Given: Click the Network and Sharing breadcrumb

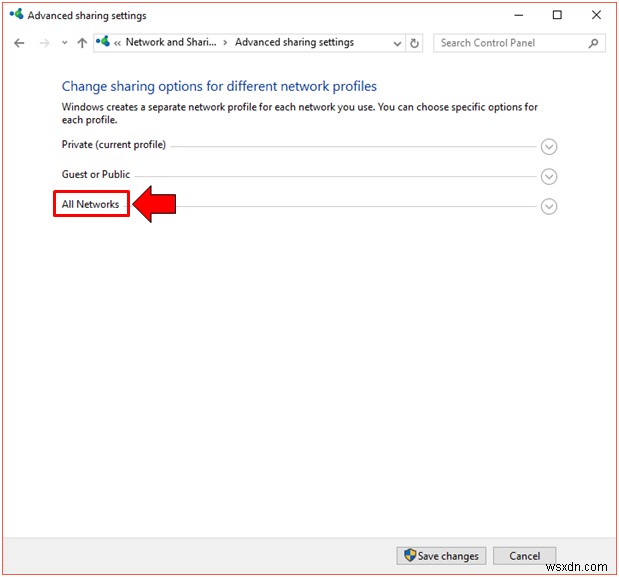Looking at the screenshot, I should click(171, 42).
